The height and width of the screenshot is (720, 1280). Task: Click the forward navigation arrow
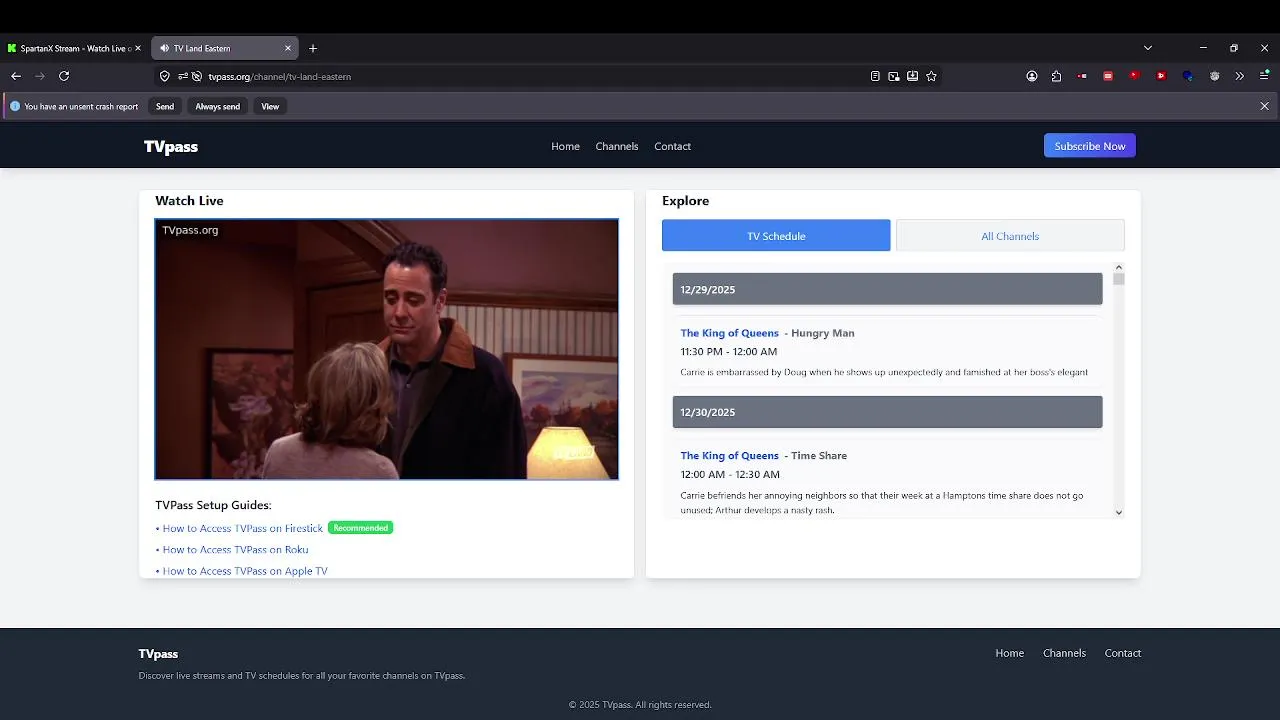pos(40,76)
